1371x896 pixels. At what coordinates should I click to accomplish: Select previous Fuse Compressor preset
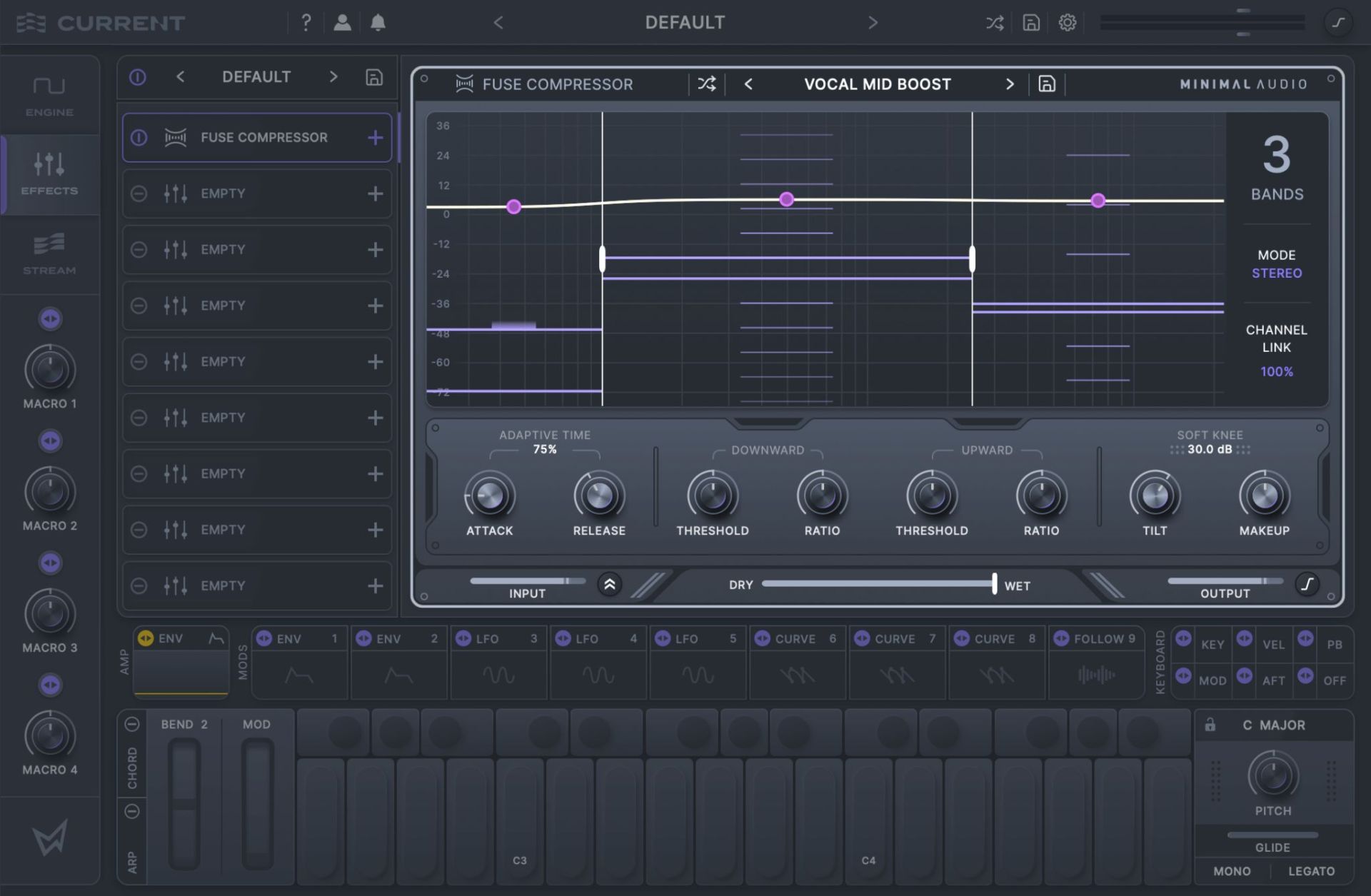(748, 84)
